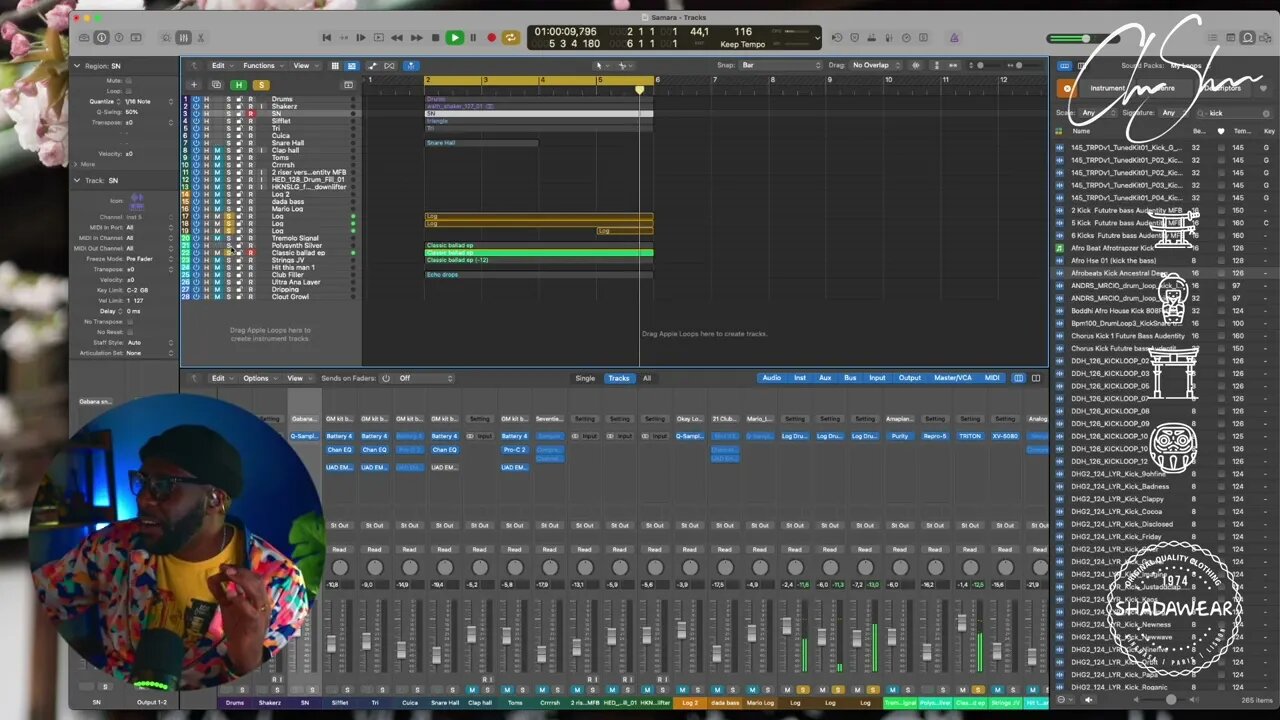Tick the Region Loop checkbox

click(128, 91)
